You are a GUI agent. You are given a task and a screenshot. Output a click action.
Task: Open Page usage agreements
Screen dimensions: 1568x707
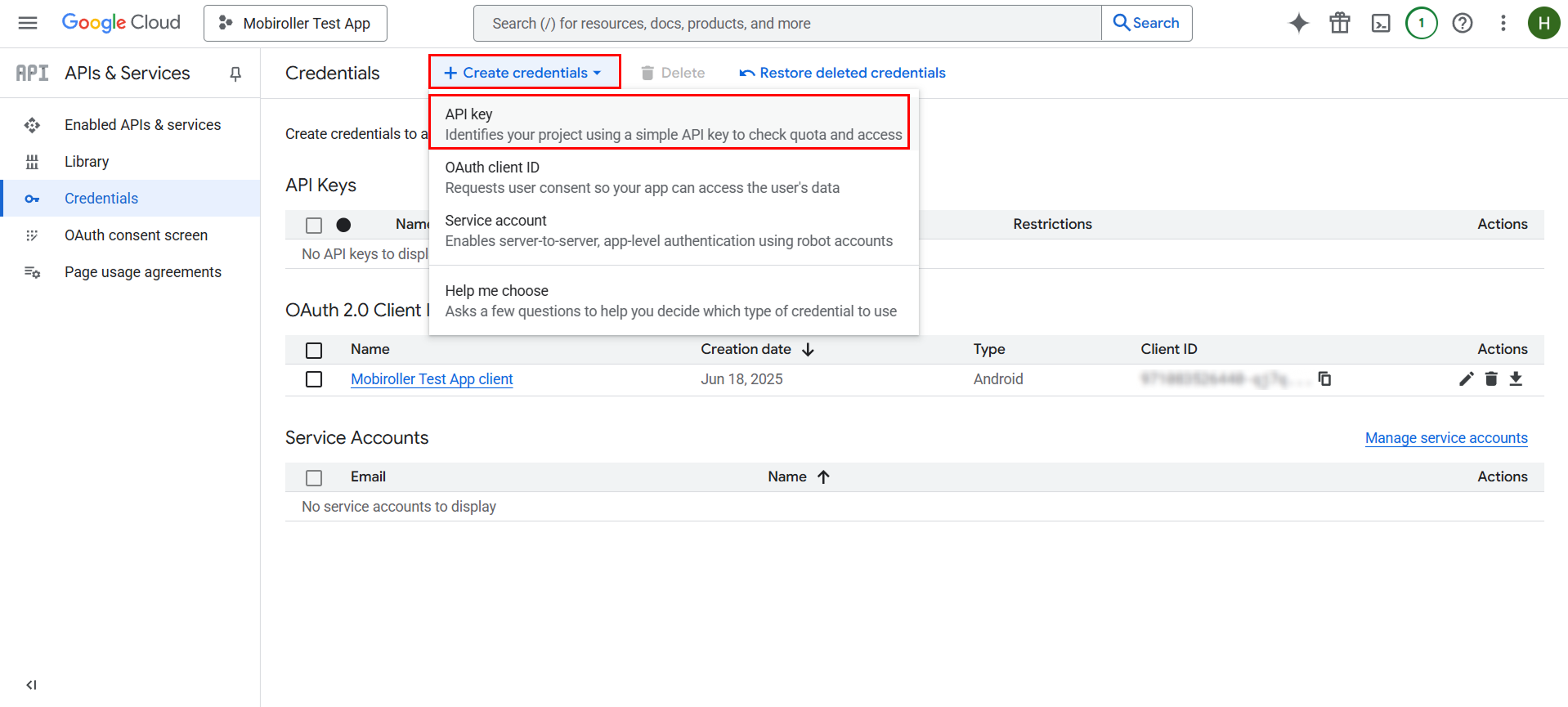coord(143,272)
